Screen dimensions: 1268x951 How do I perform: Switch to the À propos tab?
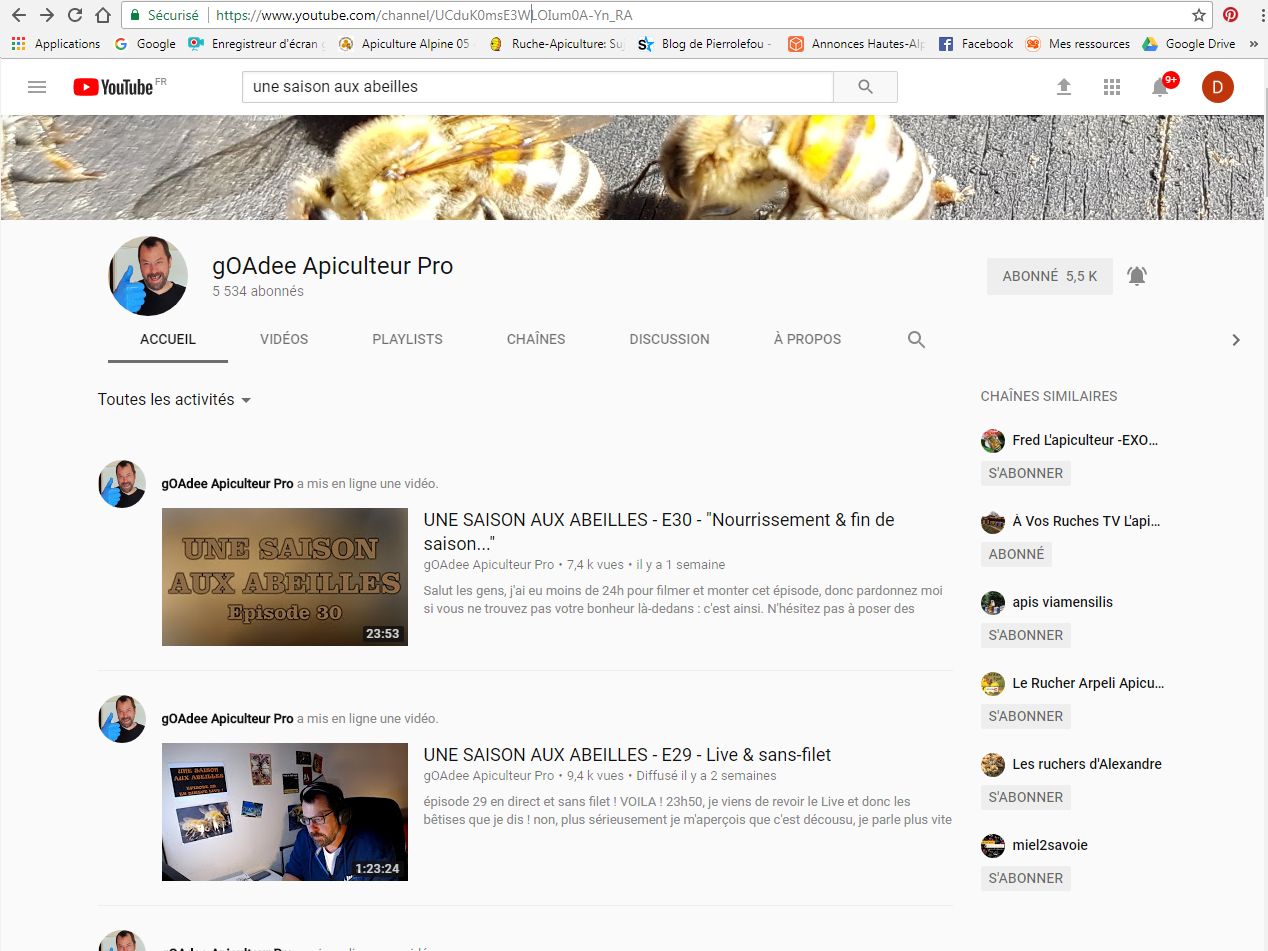click(807, 339)
